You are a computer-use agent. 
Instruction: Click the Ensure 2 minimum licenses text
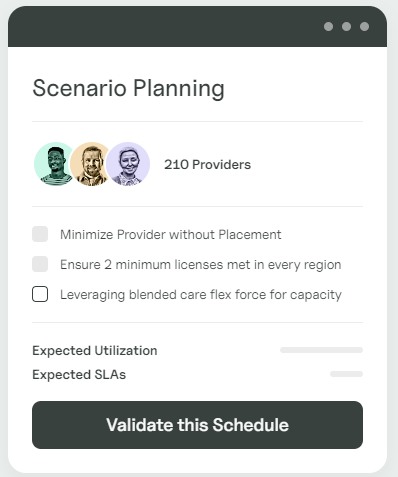click(x=201, y=265)
